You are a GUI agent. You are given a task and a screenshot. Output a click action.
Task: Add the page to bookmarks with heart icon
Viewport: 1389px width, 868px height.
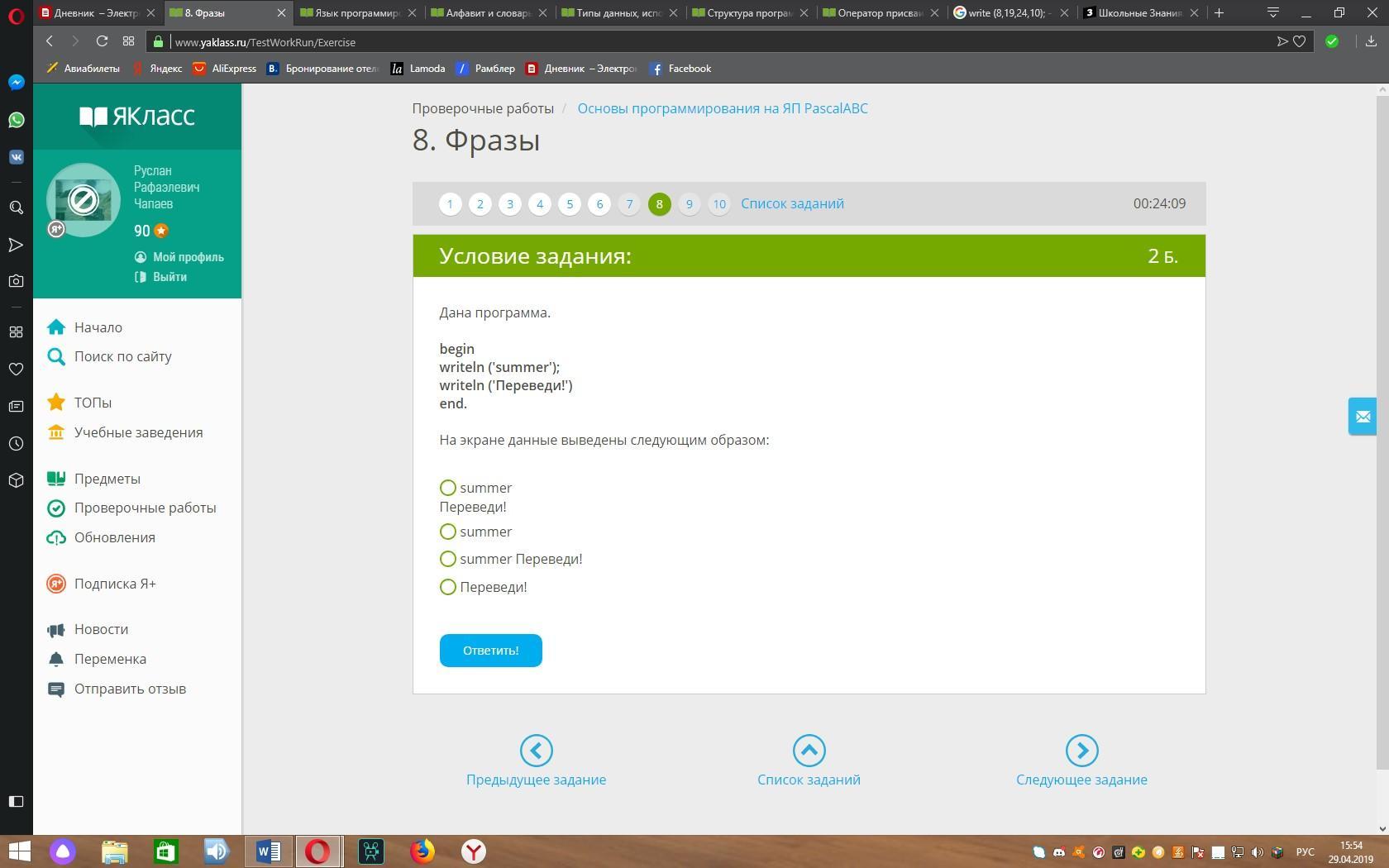1300,41
